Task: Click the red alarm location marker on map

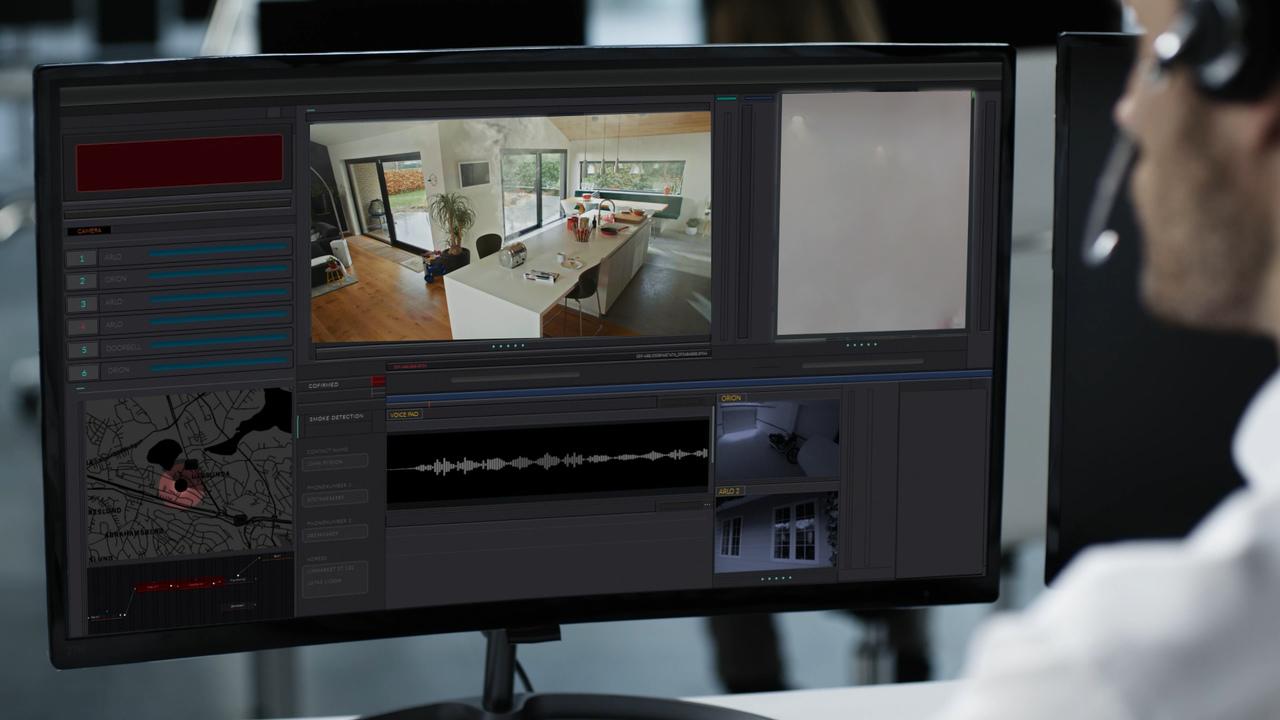Action: [x=180, y=484]
